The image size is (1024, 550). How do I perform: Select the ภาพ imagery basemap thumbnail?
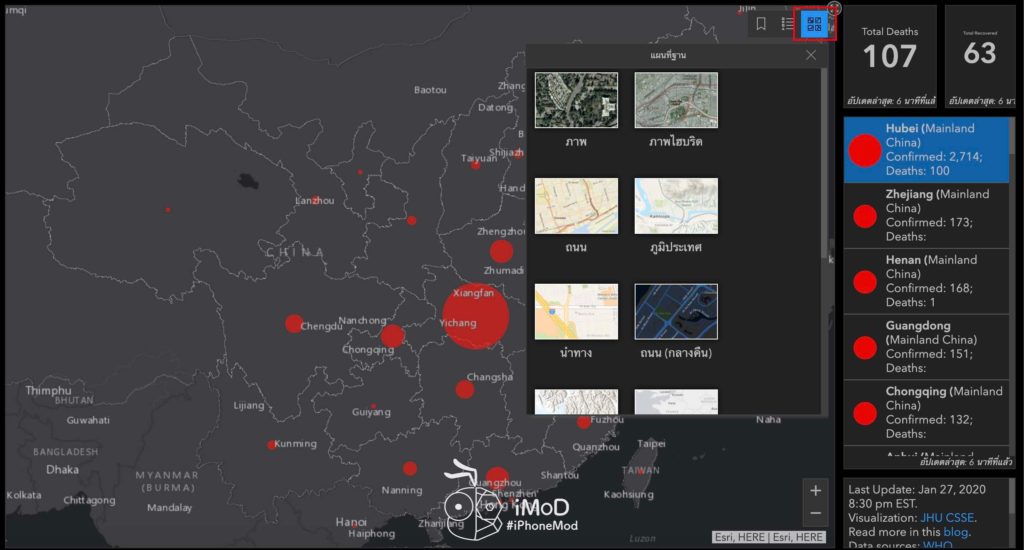click(576, 100)
